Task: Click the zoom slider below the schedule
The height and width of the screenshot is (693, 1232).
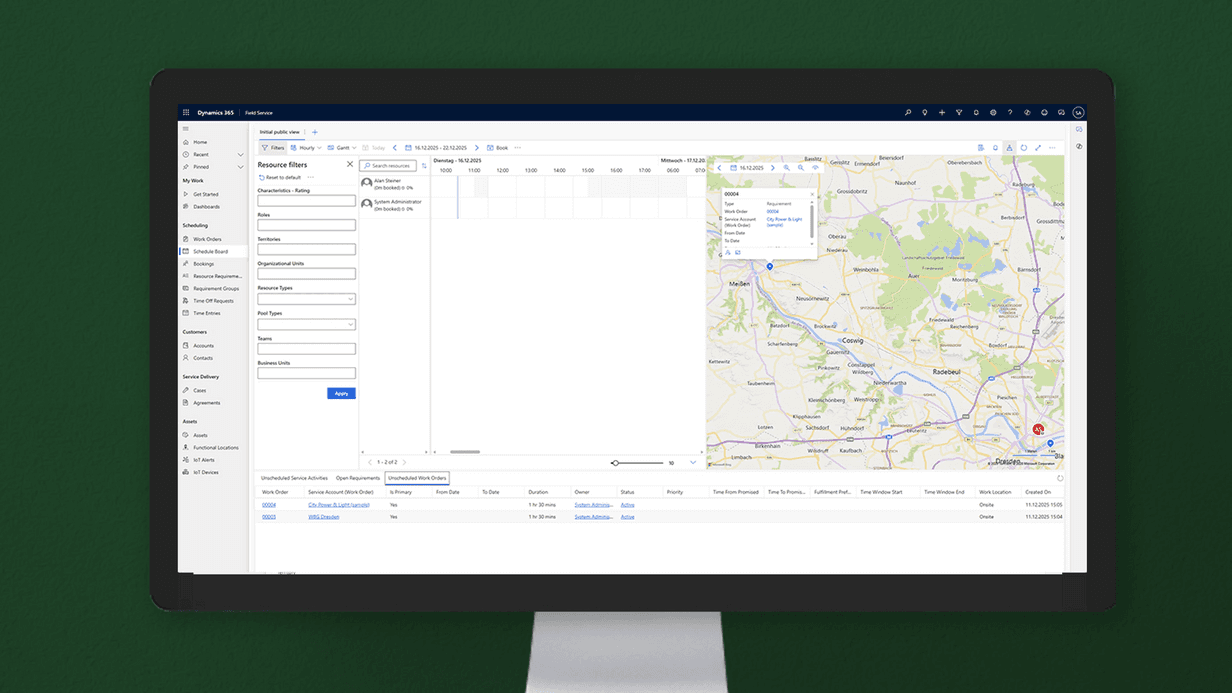Action: (x=638, y=463)
